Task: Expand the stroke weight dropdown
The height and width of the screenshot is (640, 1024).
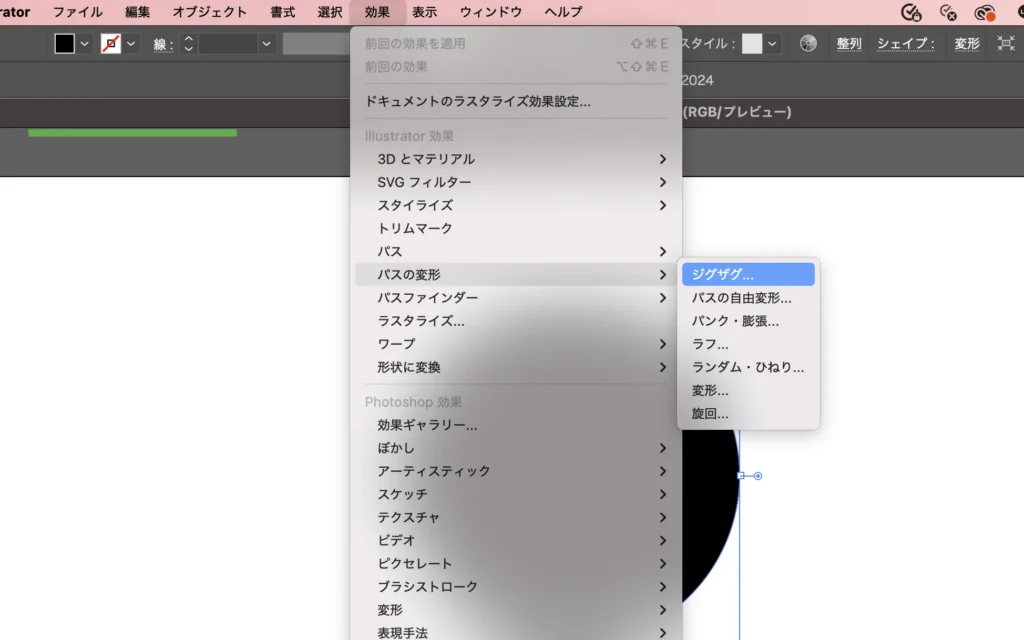Action: click(266, 44)
